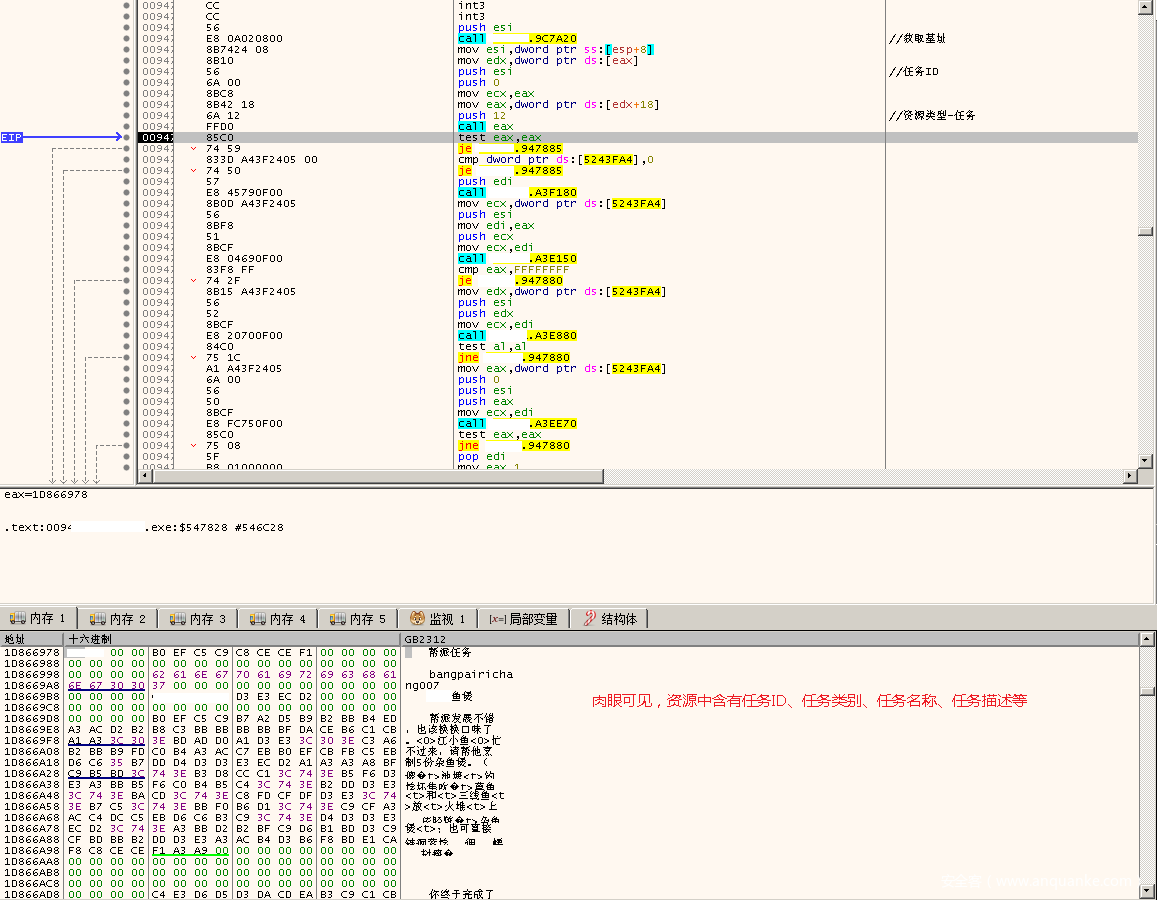Open the 内存 4 tab
Screen dimensions: 1157x900
pyautogui.click(x=278, y=619)
